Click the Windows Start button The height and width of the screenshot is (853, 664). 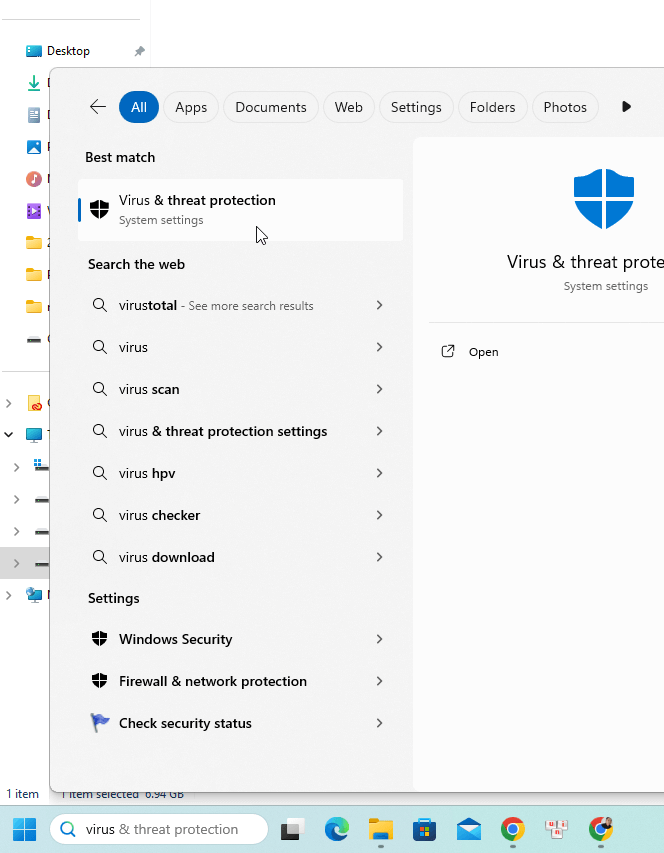pyautogui.click(x=24, y=829)
